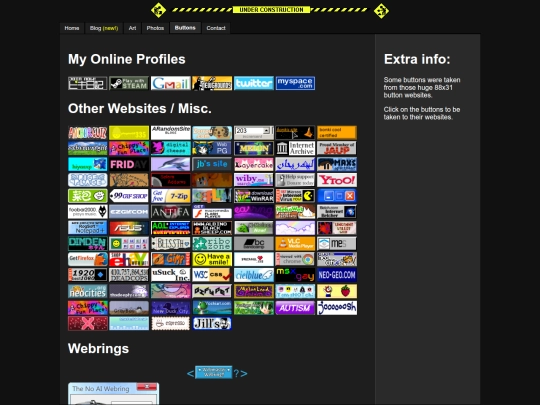
Task: Click the viewed with chrome button
Action: tap(295, 259)
